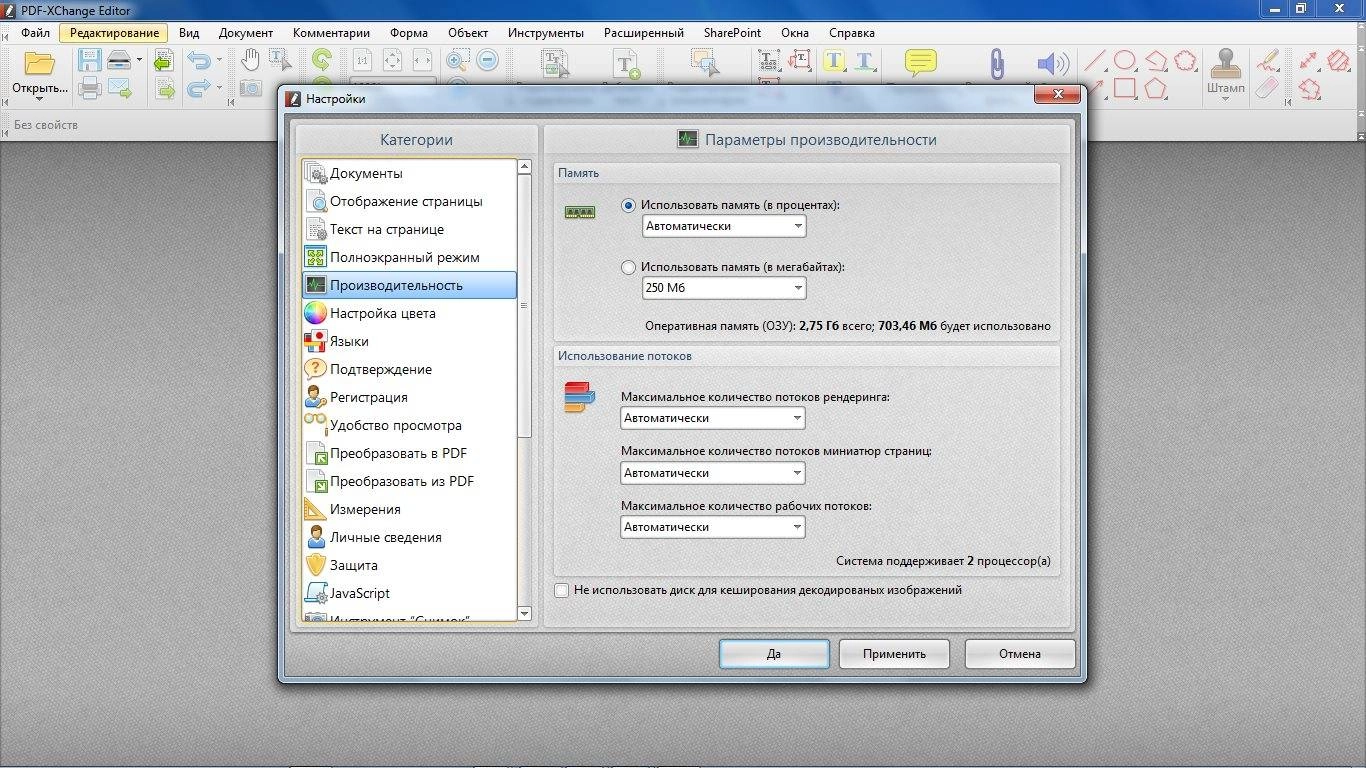This screenshot has height=768, width=1366.
Task: Select the Cloud shape tool icon
Action: pyautogui.click(x=1186, y=60)
